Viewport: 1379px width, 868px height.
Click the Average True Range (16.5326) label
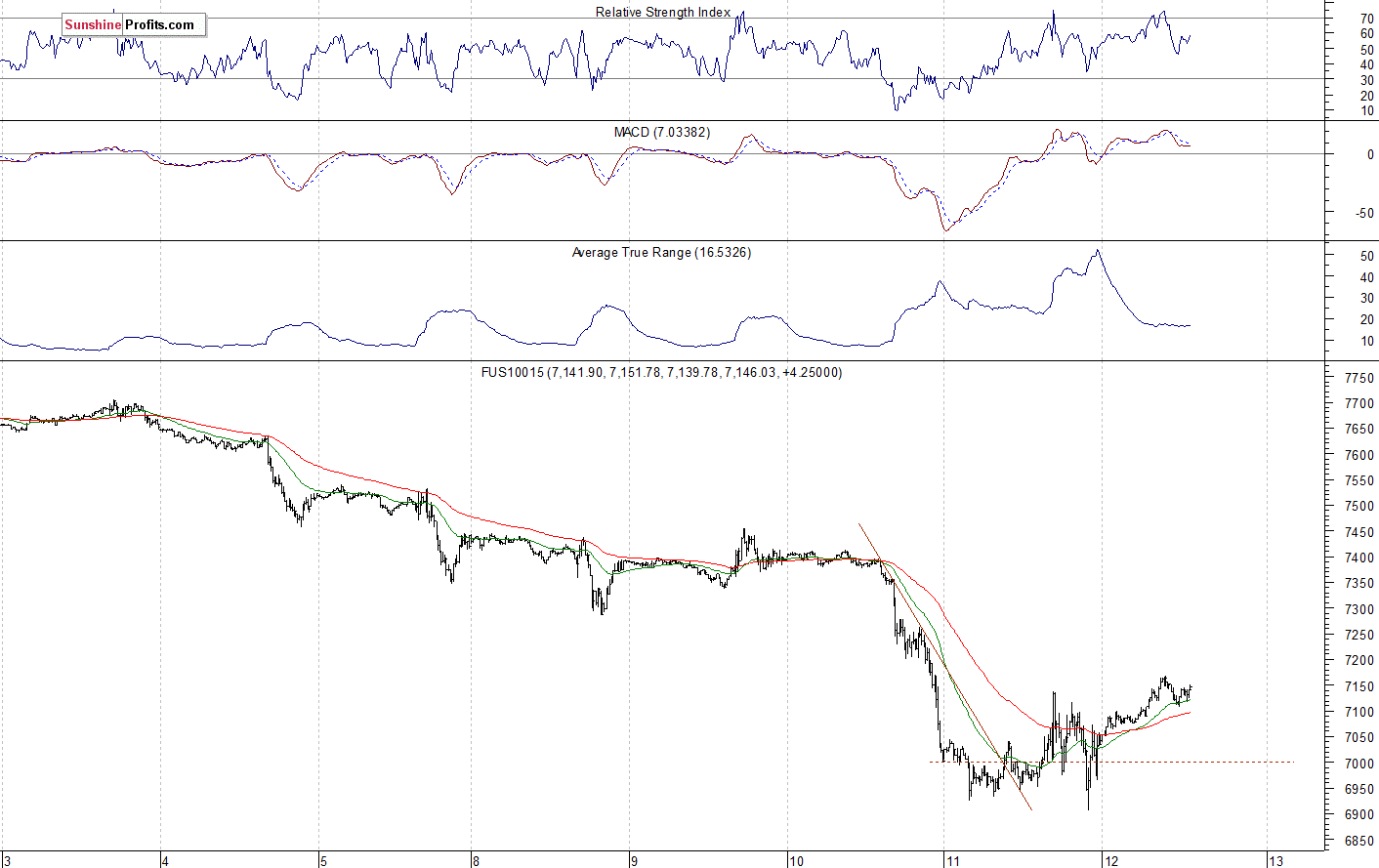coord(661,252)
